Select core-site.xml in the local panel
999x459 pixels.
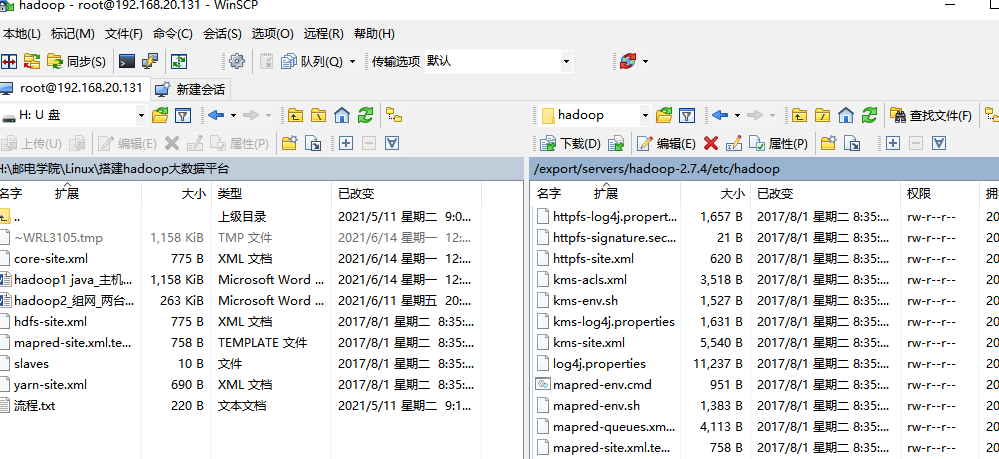[51, 259]
